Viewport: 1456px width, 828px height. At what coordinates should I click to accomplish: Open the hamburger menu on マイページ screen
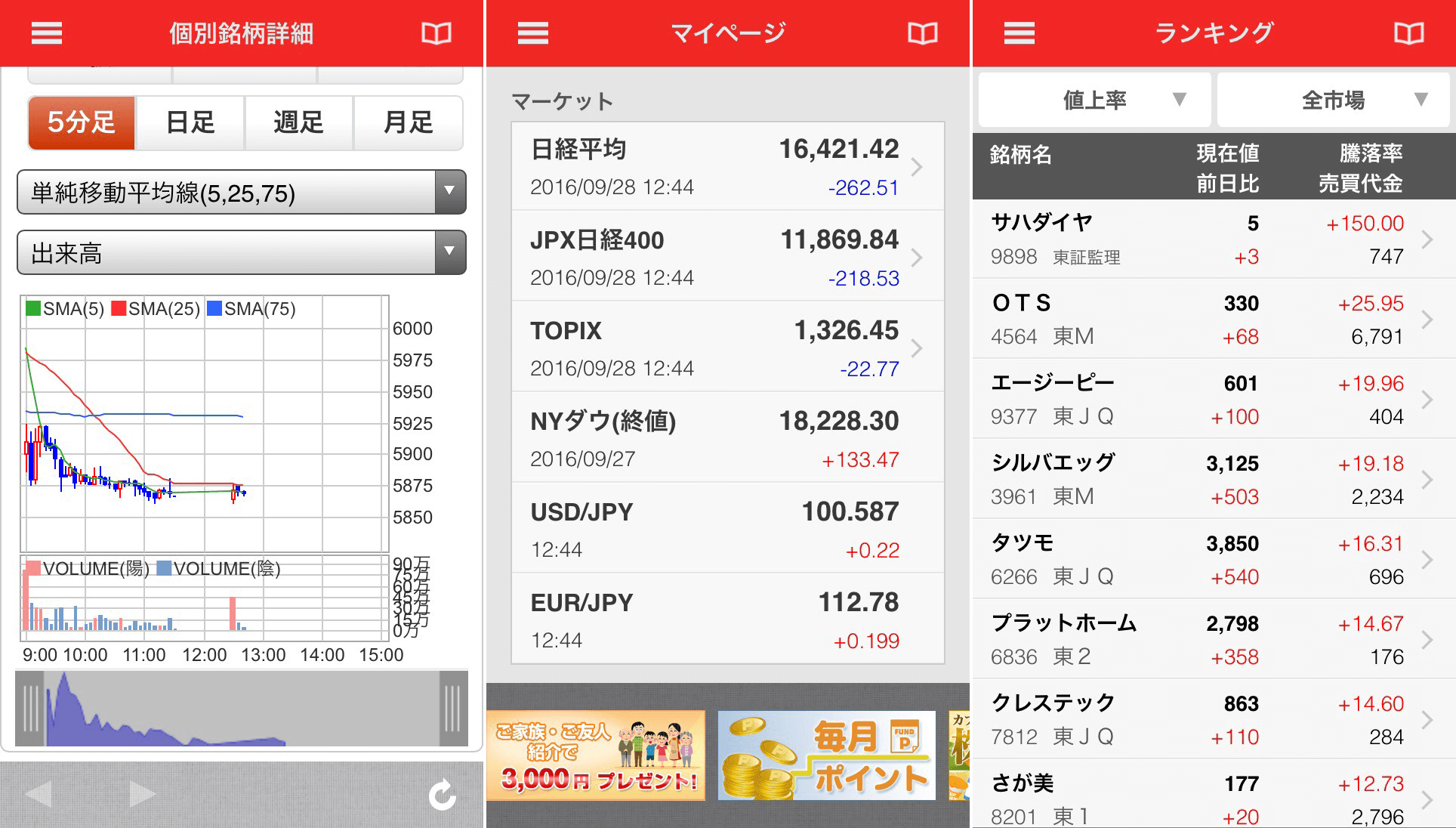(x=532, y=32)
